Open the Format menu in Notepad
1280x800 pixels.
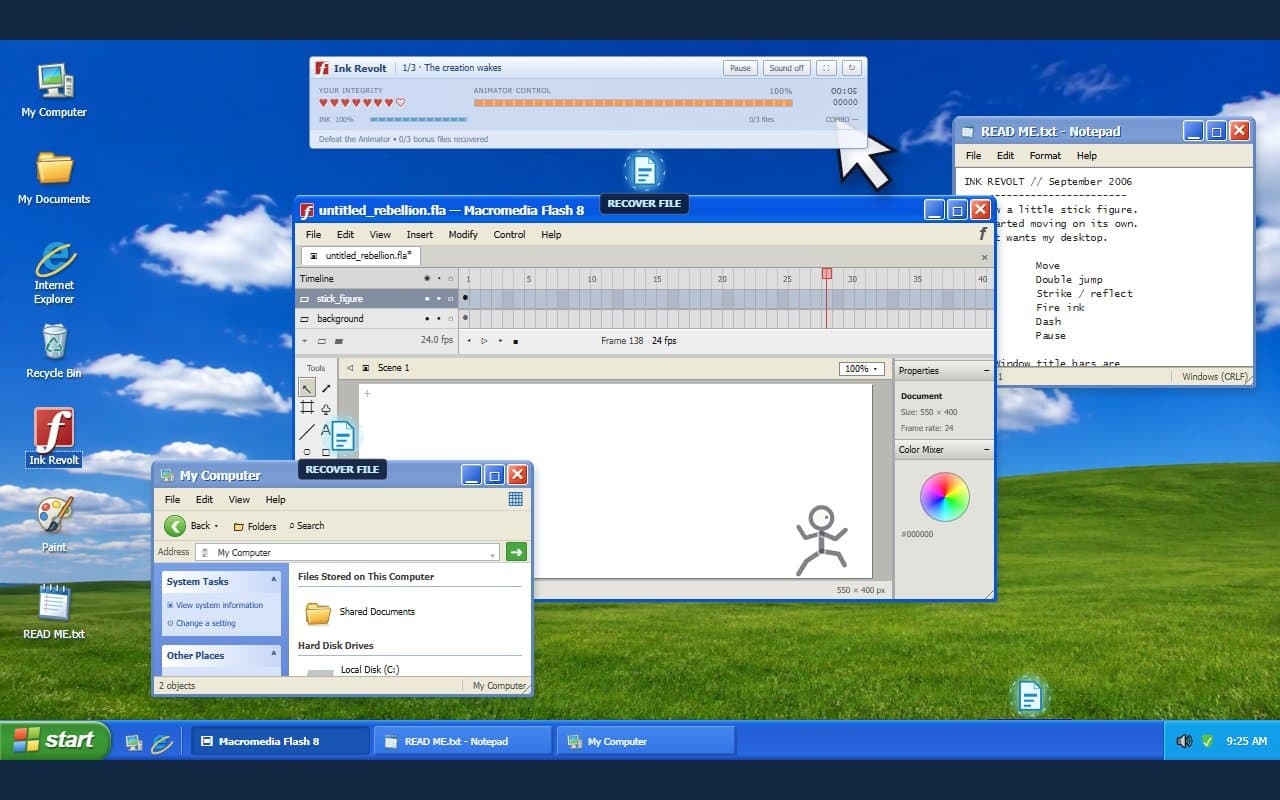pyautogui.click(x=1045, y=156)
